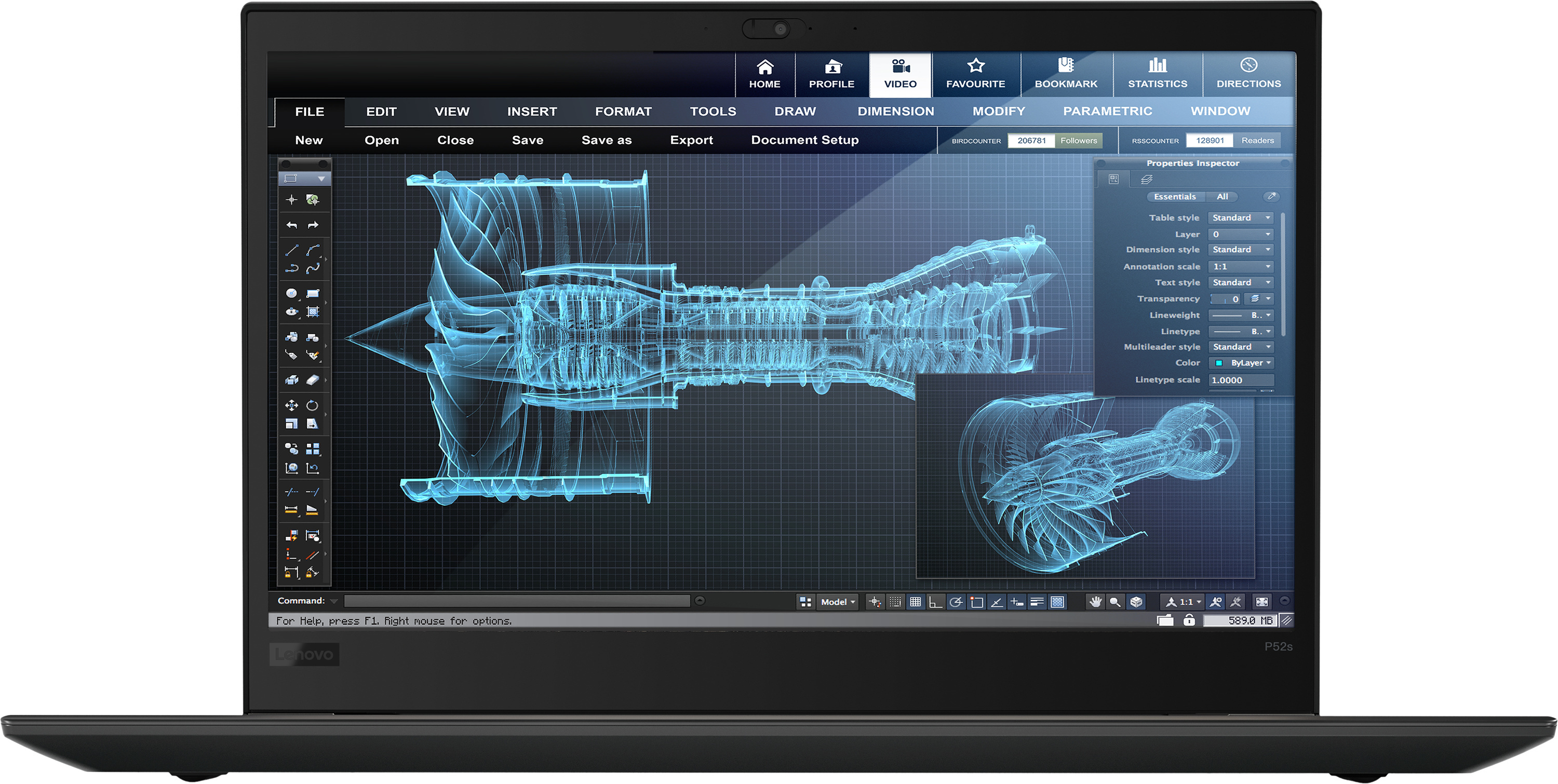Click the Document Setup command
1558x784 pixels.
(x=804, y=140)
